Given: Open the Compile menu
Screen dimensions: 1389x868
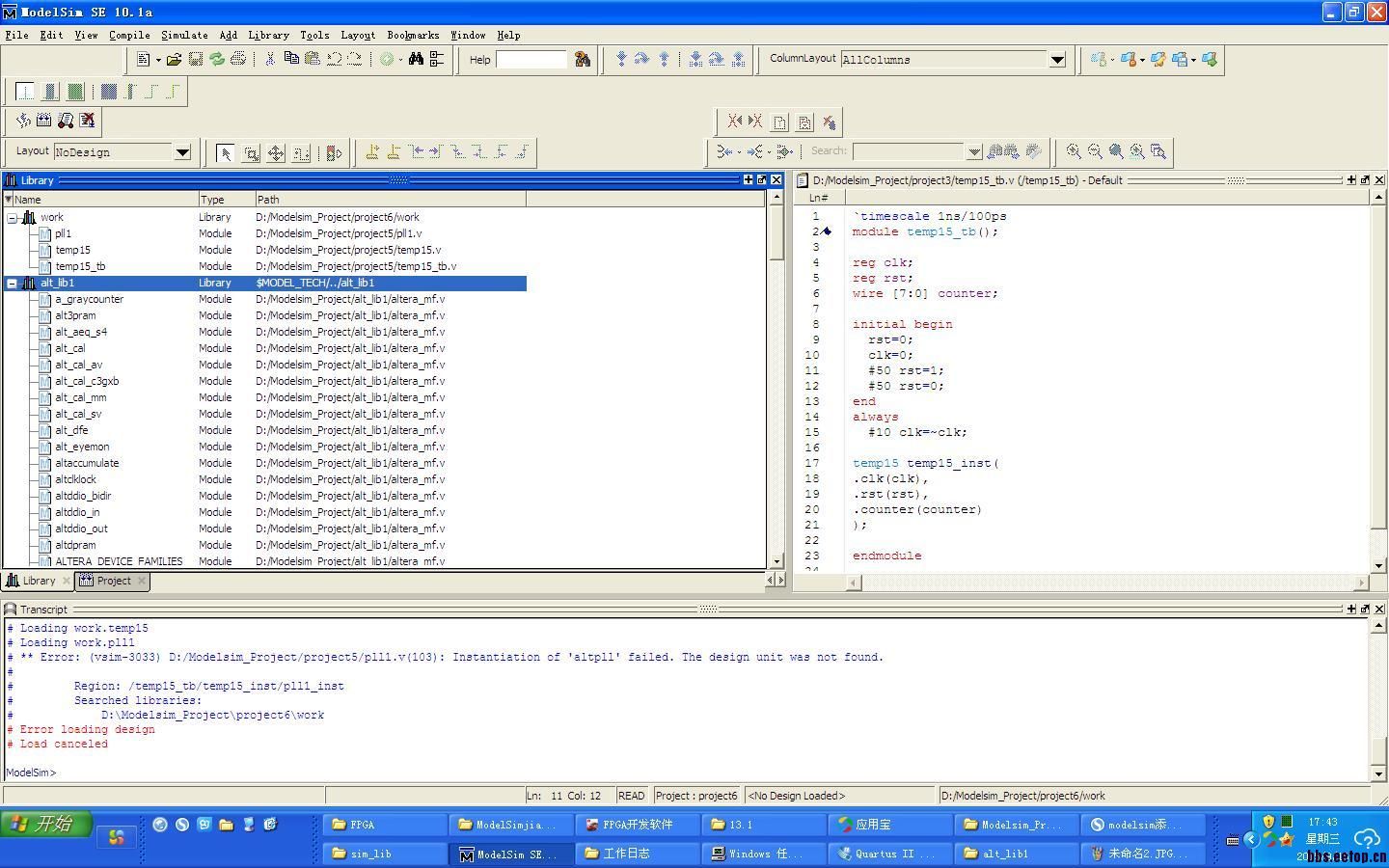Looking at the screenshot, I should [x=129, y=35].
